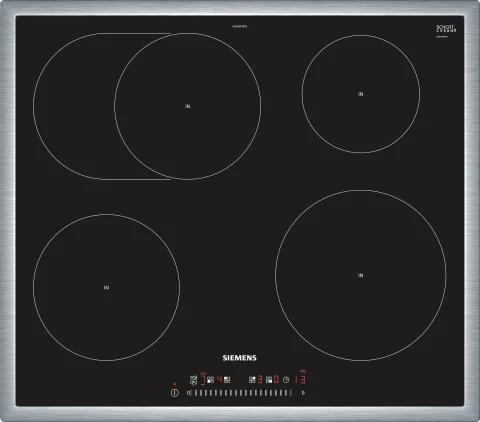The image size is (480, 422).
Task: Select the zone icon beside red 3
Action: (x=252, y=380)
